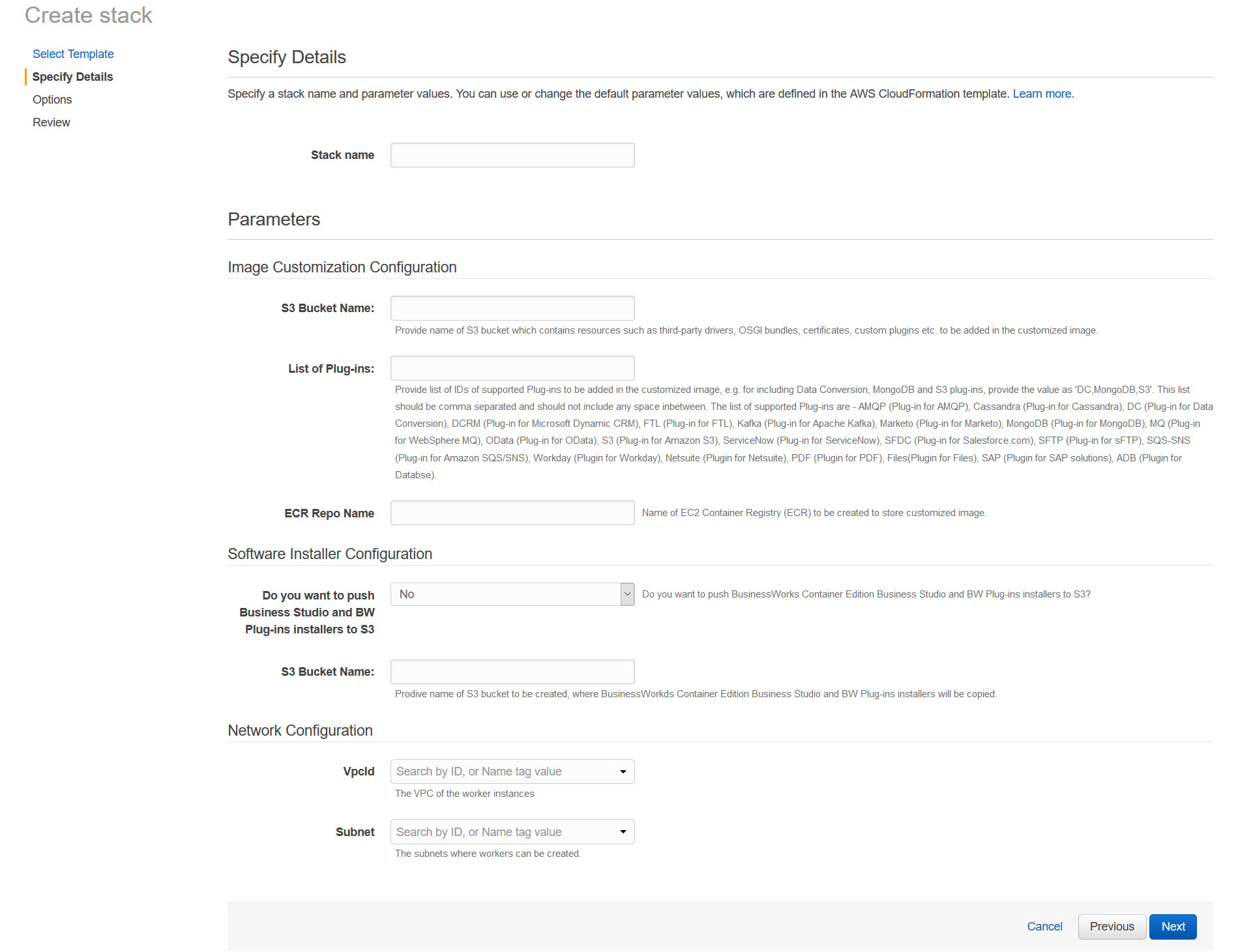
Task: Cancel the stack creation
Action: pyautogui.click(x=1044, y=927)
